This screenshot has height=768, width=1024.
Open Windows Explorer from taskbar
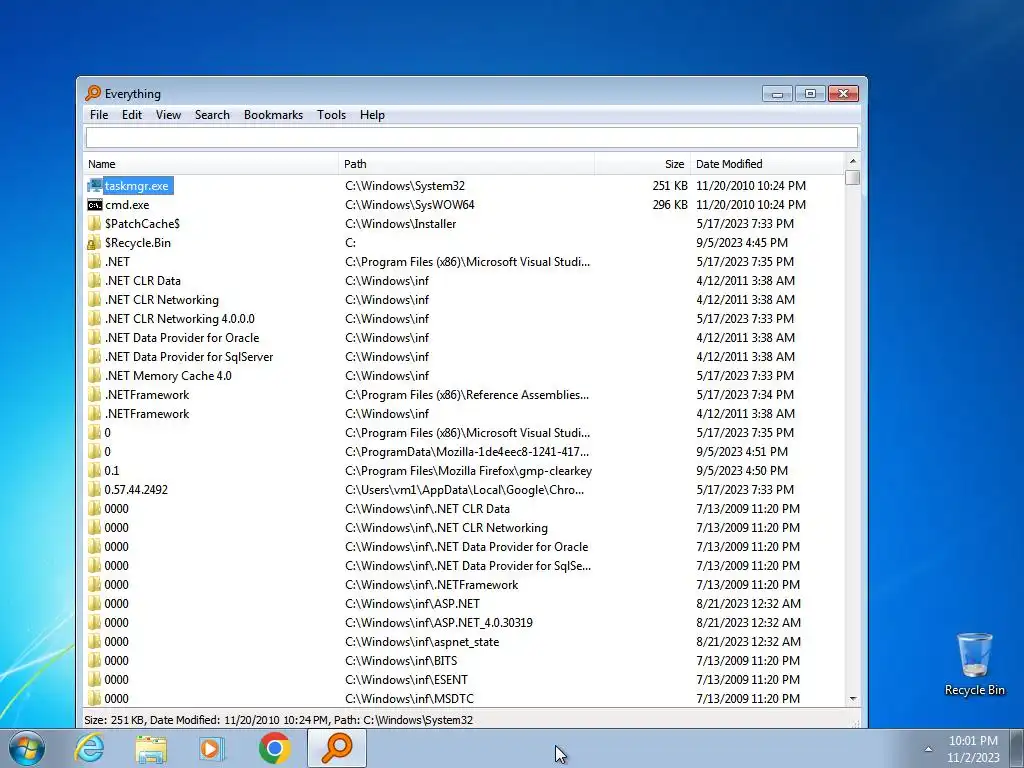pos(151,748)
